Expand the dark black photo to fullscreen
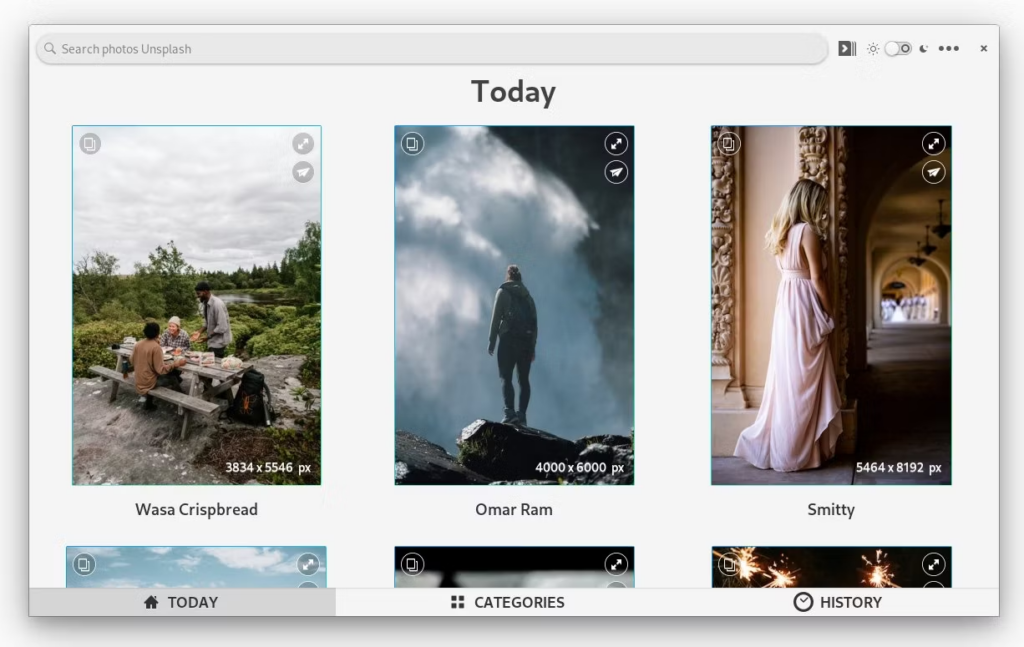The height and width of the screenshot is (647, 1024). coord(616,564)
